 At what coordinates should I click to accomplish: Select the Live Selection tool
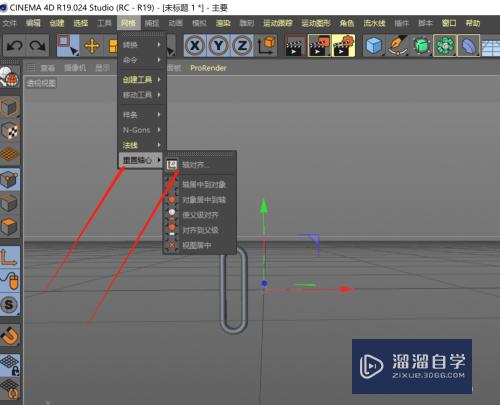68,45
